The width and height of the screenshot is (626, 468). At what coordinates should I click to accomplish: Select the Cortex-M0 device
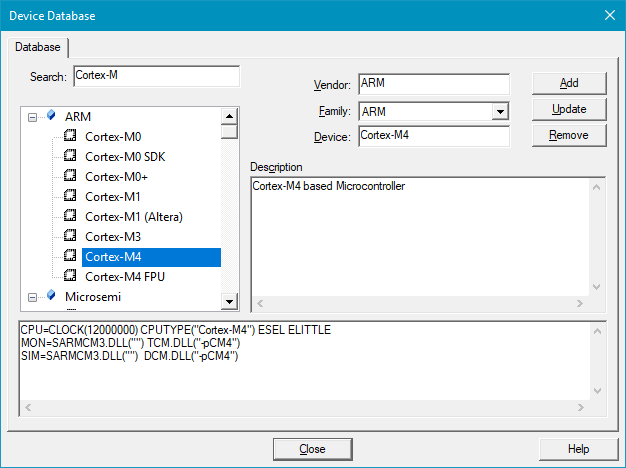(113, 137)
